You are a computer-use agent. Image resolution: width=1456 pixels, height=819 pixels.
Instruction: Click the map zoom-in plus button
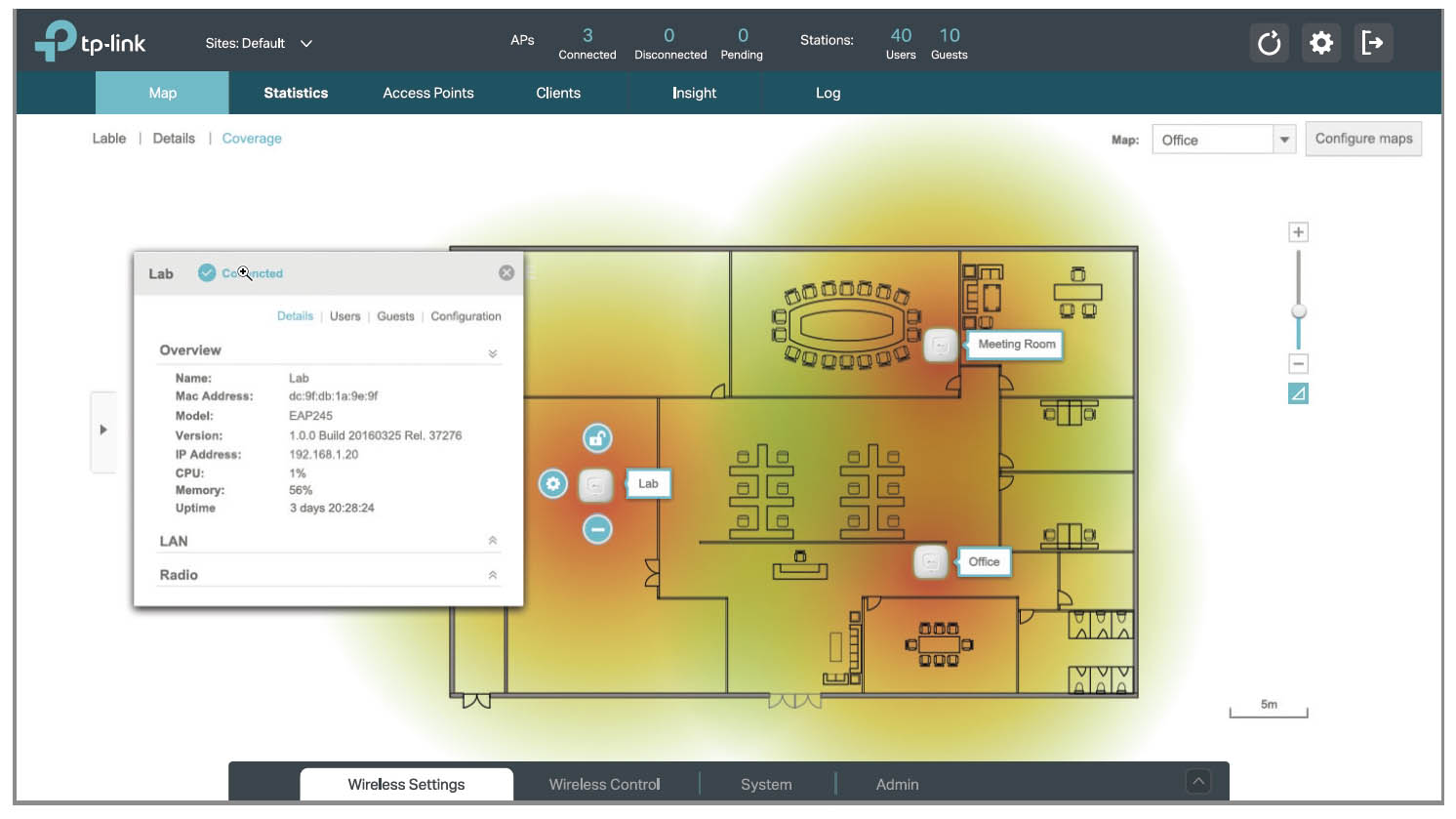click(1298, 232)
